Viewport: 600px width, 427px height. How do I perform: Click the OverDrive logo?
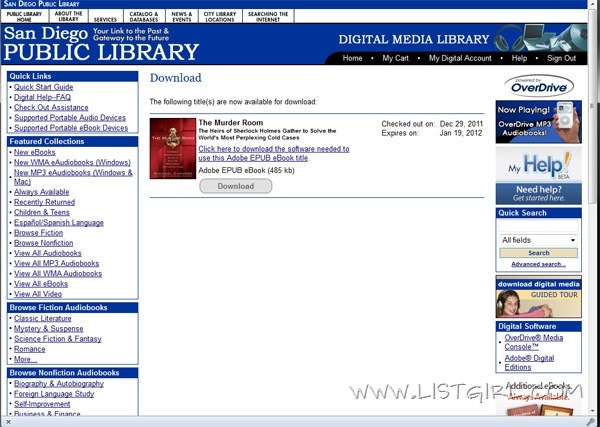(539, 86)
